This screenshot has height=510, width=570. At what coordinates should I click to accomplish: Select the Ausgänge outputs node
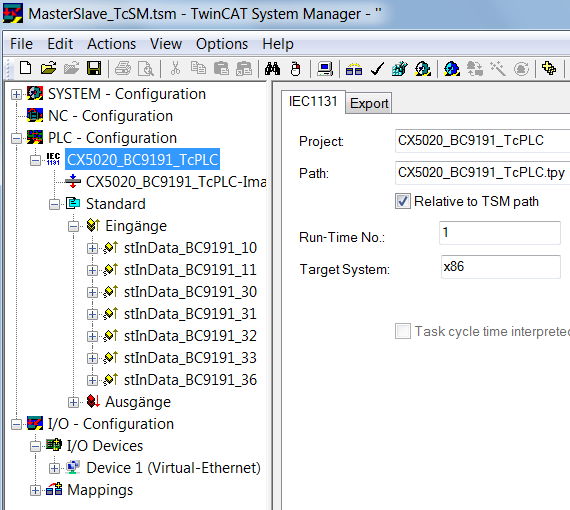point(138,402)
